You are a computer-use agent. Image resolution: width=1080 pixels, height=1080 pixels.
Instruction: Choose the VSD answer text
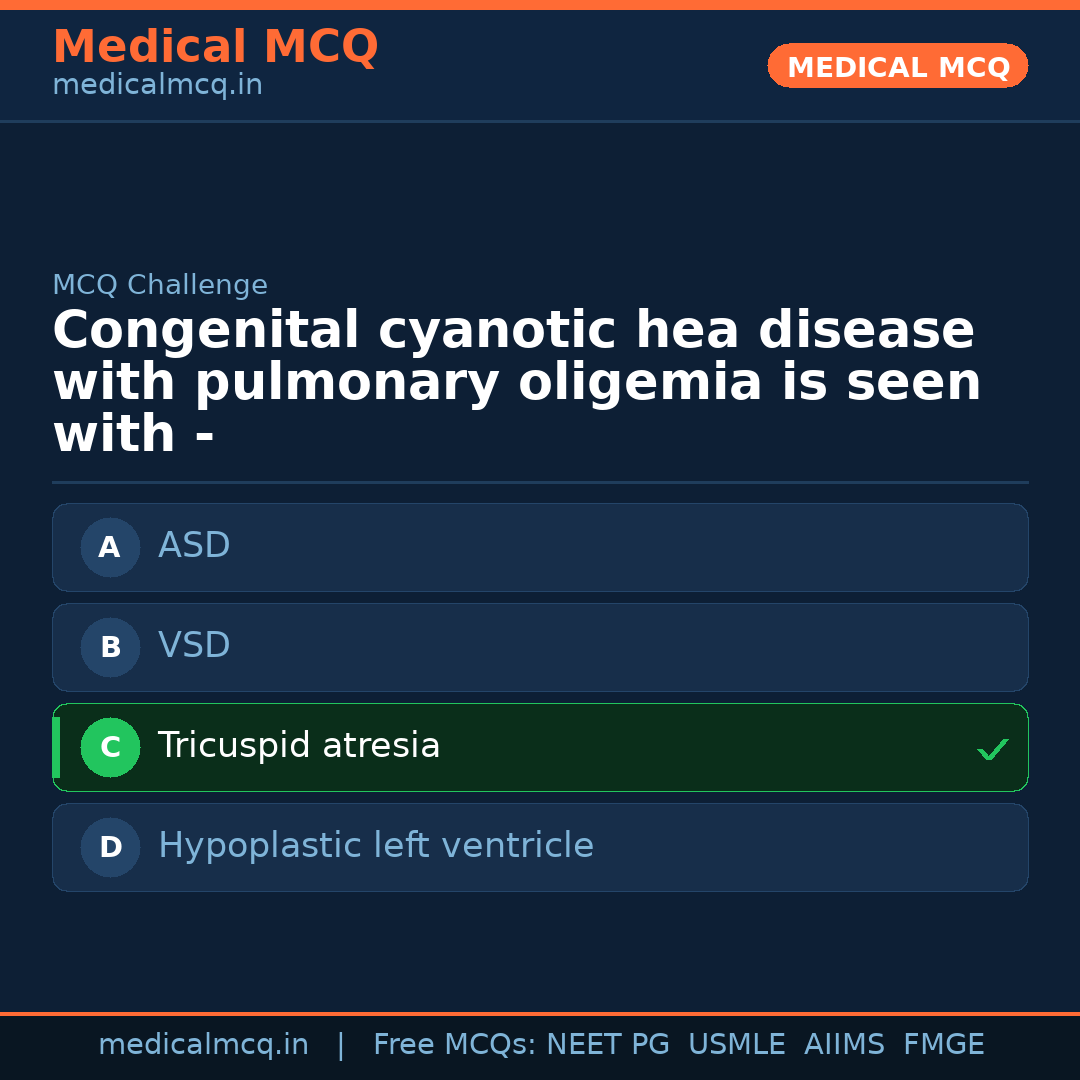[194, 646]
